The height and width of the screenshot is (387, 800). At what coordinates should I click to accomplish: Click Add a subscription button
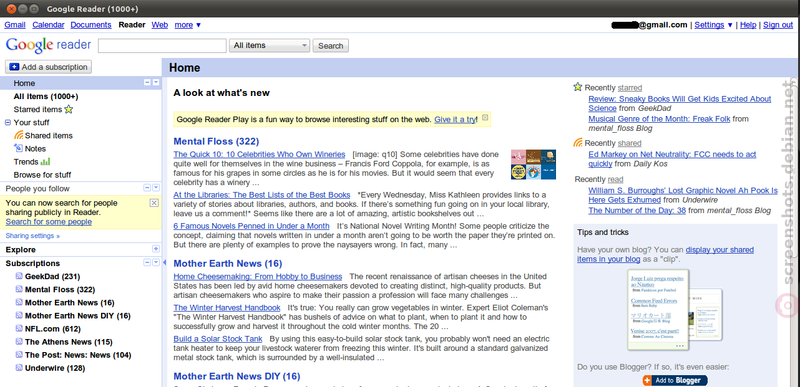(48, 67)
